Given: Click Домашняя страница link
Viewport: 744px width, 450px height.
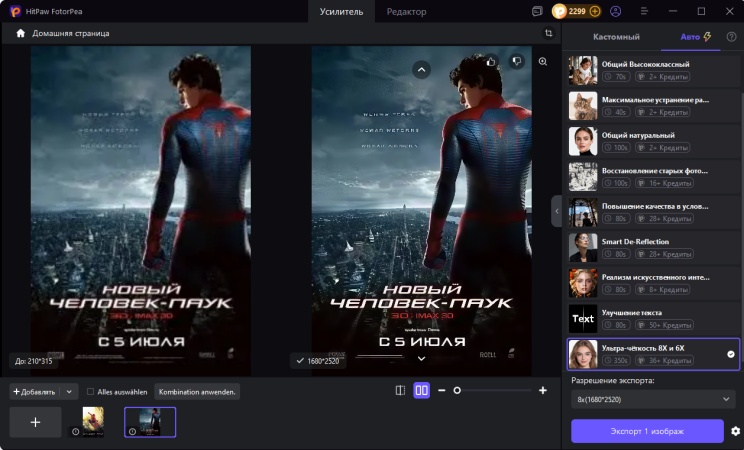Looking at the screenshot, I should click(x=71, y=33).
